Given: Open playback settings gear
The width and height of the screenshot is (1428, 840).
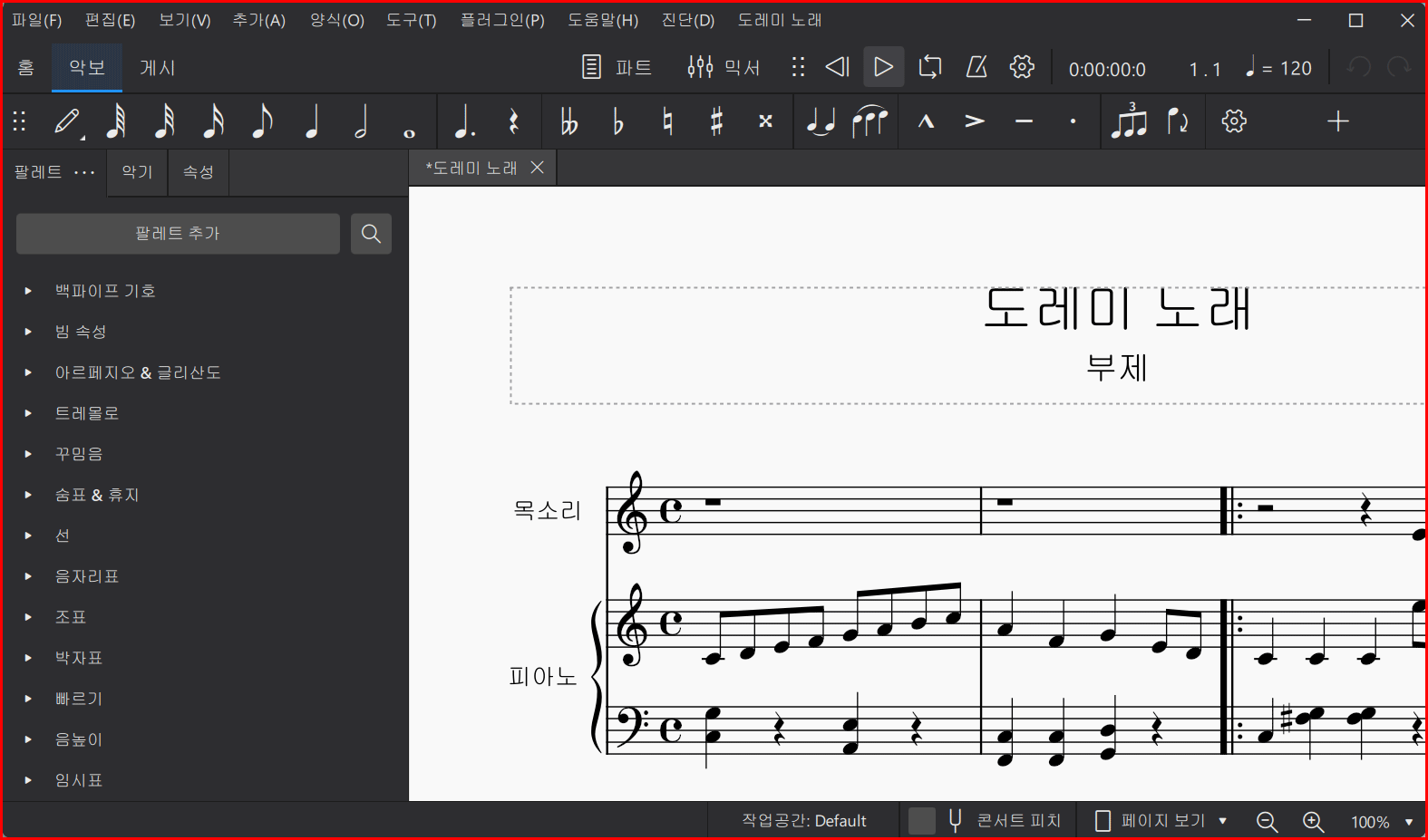Looking at the screenshot, I should (1022, 67).
